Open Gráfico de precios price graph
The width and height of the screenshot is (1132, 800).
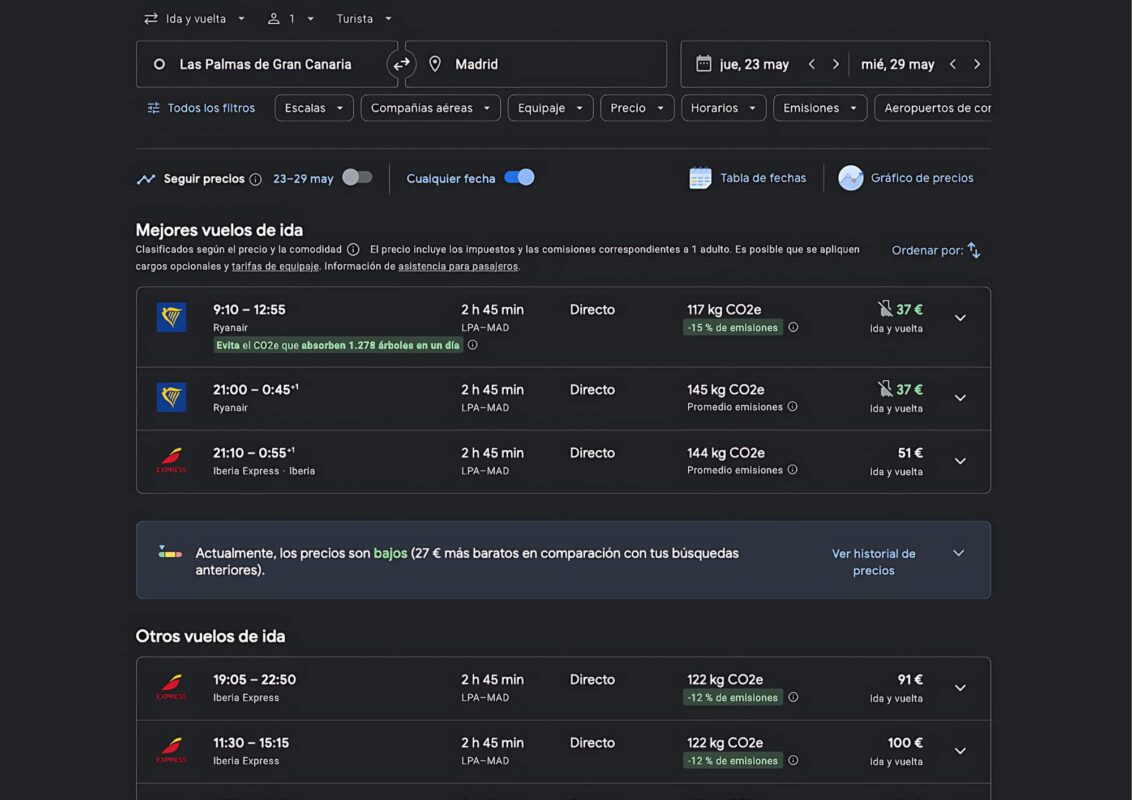point(905,178)
